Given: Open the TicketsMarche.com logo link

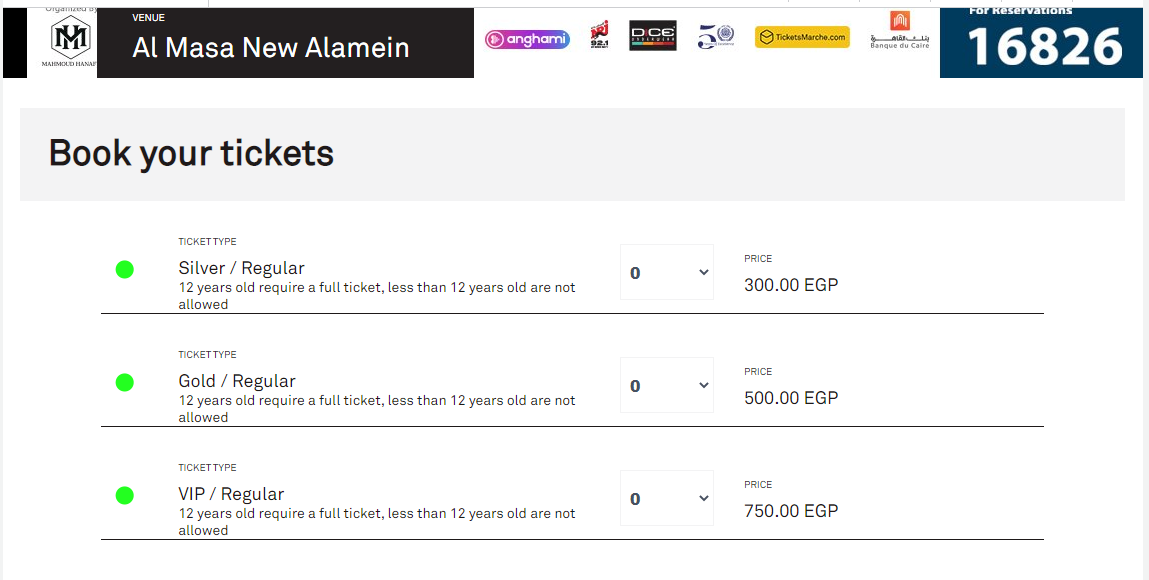Looking at the screenshot, I should 802,37.
